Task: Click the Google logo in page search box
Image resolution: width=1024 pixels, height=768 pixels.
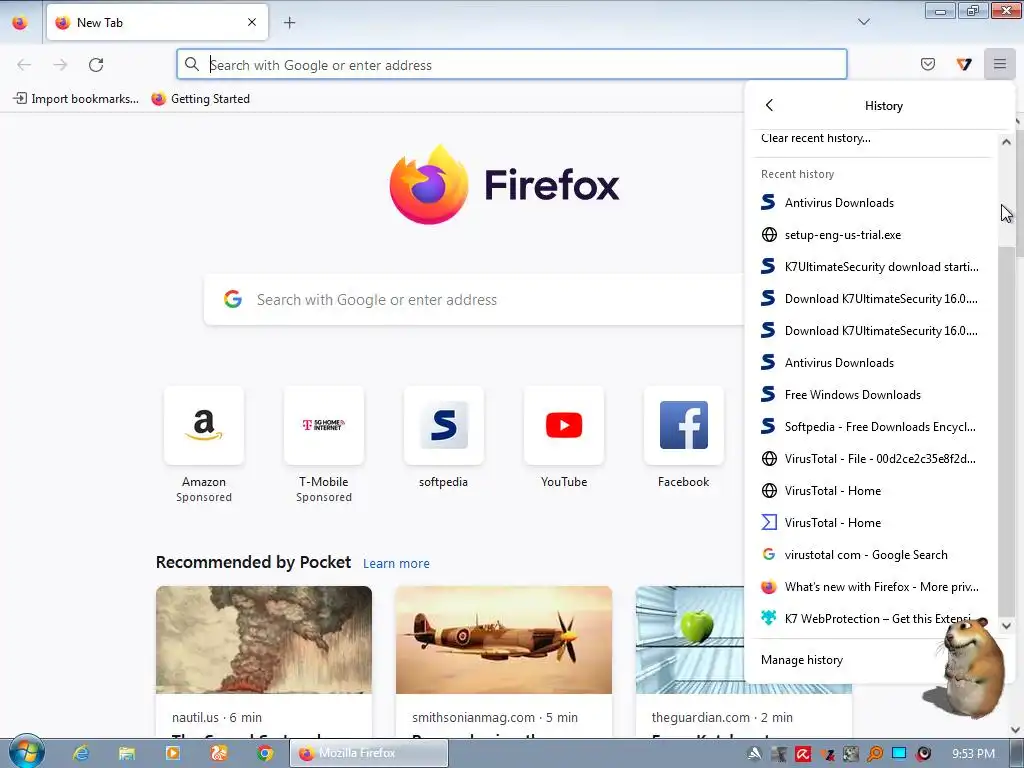Action: (233, 299)
